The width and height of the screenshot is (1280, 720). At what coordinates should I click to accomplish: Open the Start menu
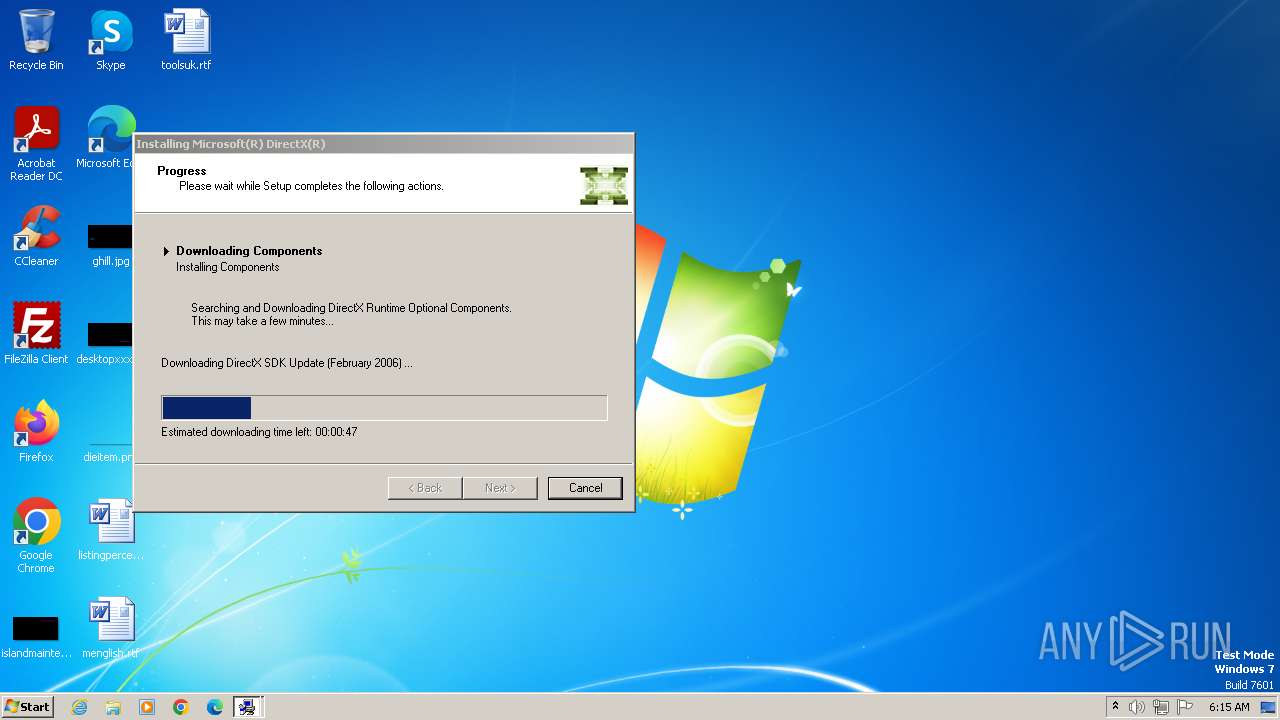click(27, 707)
